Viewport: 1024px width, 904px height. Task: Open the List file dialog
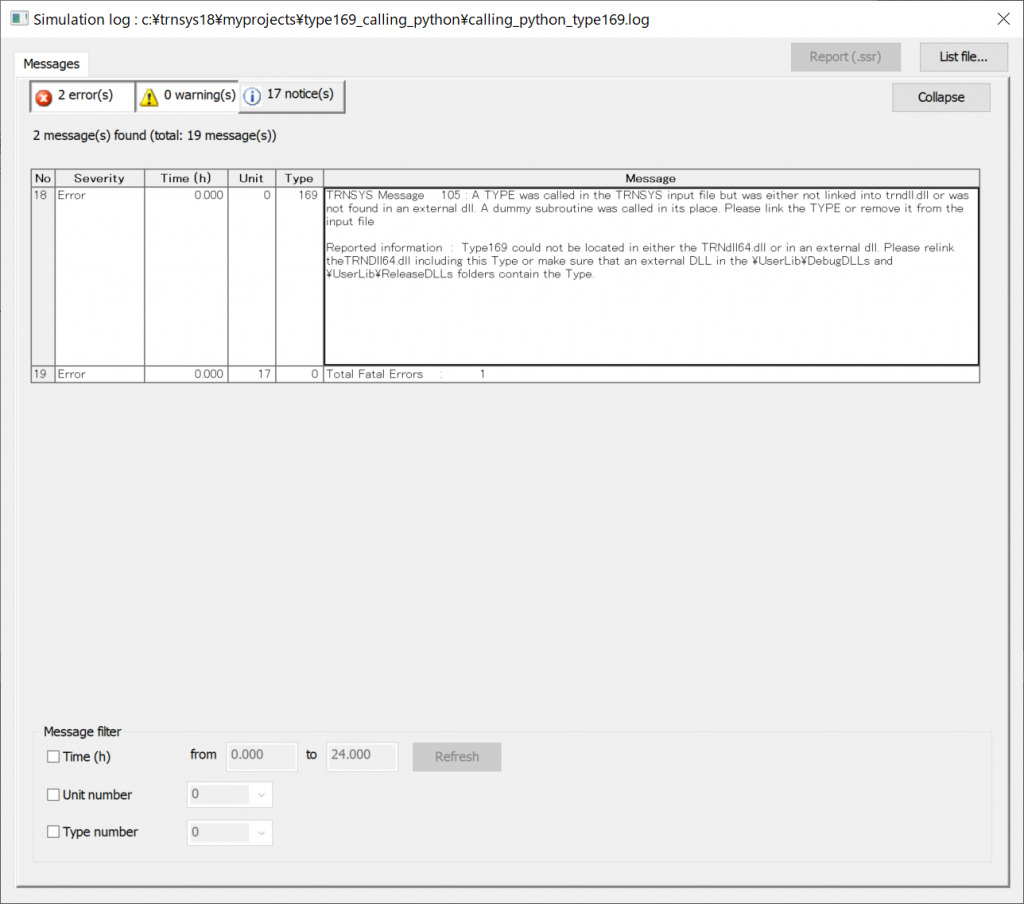pyautogui.click(x=963, y=57)
